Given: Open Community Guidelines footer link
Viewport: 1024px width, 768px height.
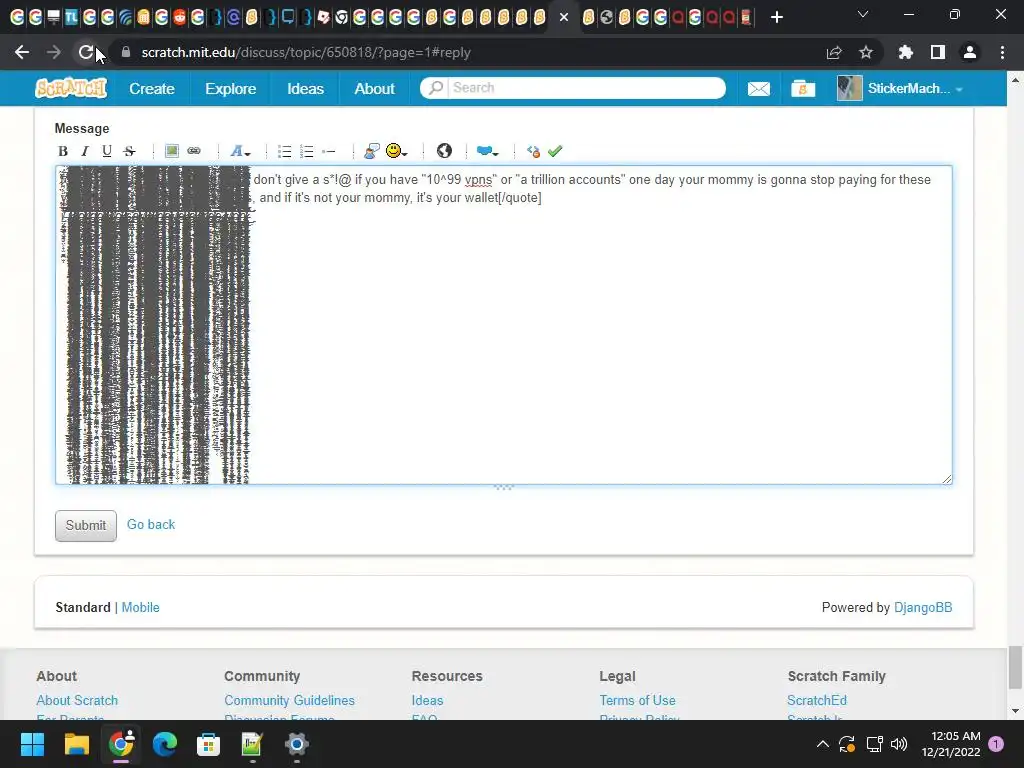Looking at the screenshot, I should 289,700.
